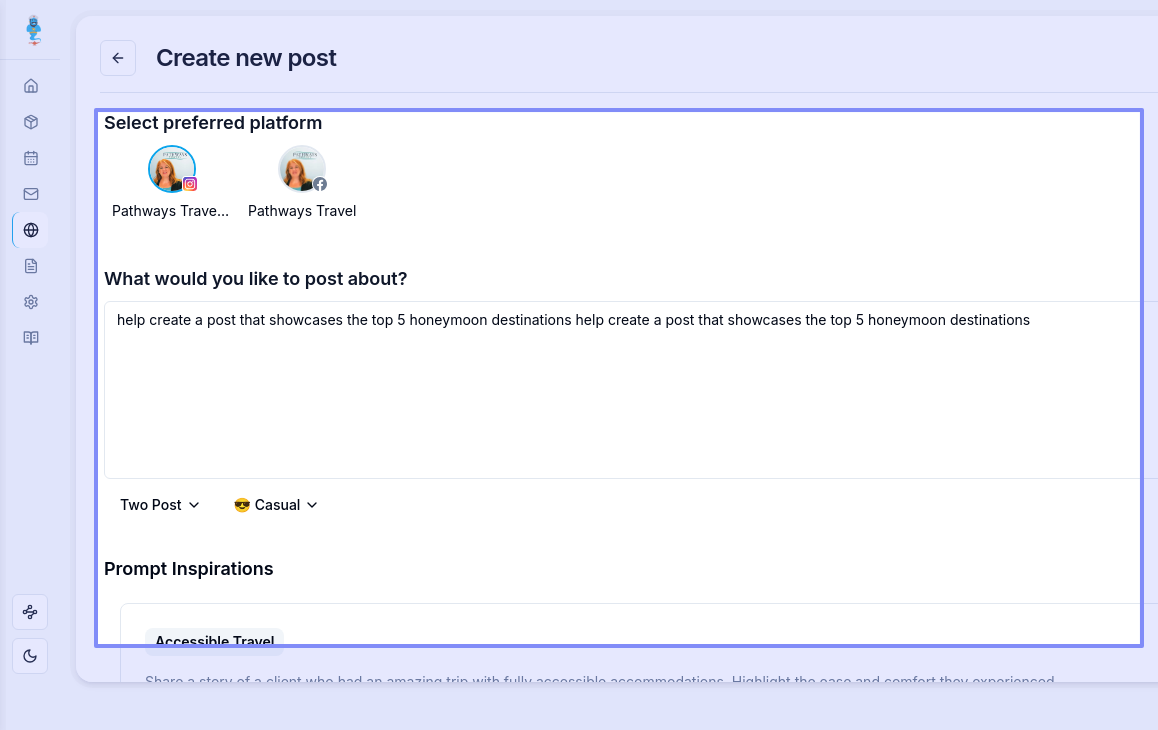Open the open-book icon in sidebar

tap(31, 338)
